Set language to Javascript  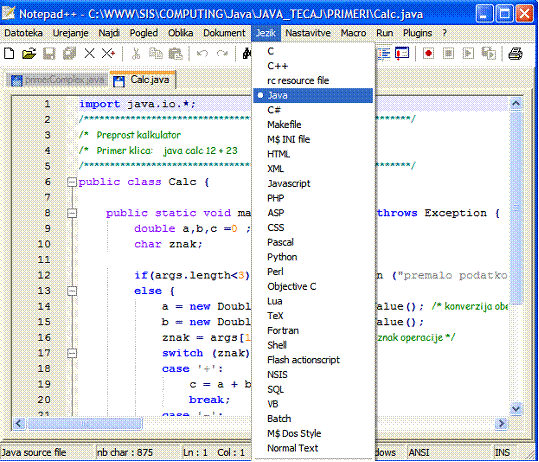pyautogui.click(x=313, y=184)
